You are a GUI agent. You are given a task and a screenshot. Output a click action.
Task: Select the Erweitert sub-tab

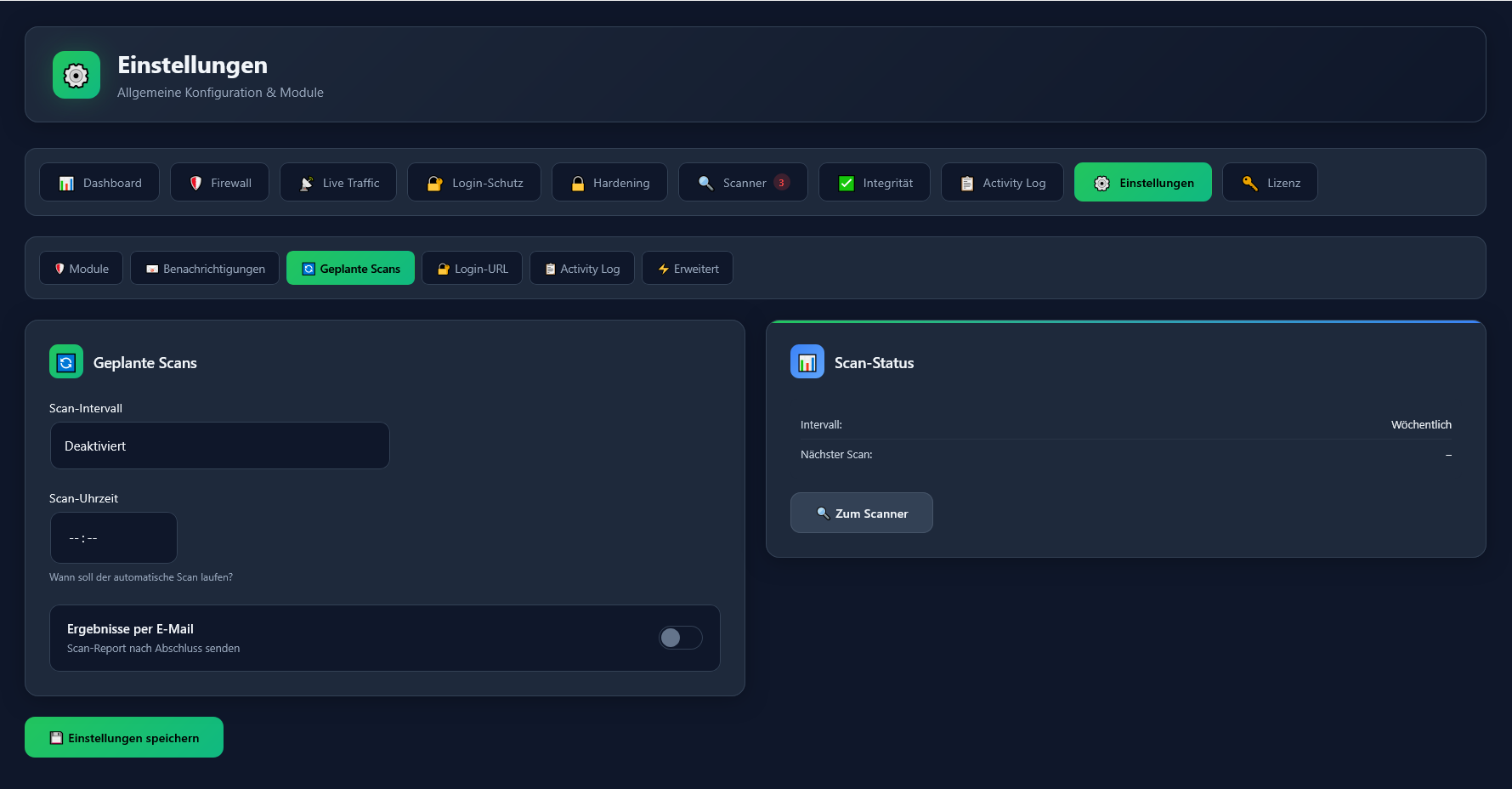click(687, 269)
